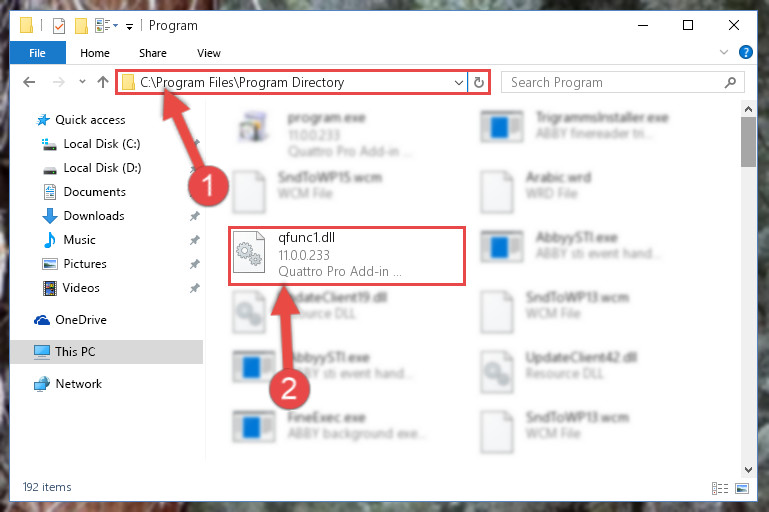Expand the ribbon with the chevron
Image resolution: width=769 pixels, height=512 pixels.
tap(723, 52)
